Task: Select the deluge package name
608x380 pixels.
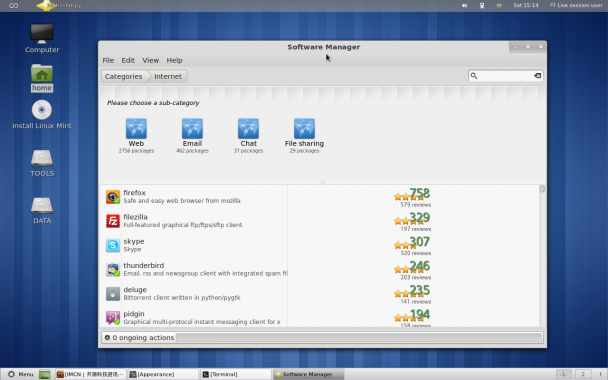Action: [x=135, y=290]
